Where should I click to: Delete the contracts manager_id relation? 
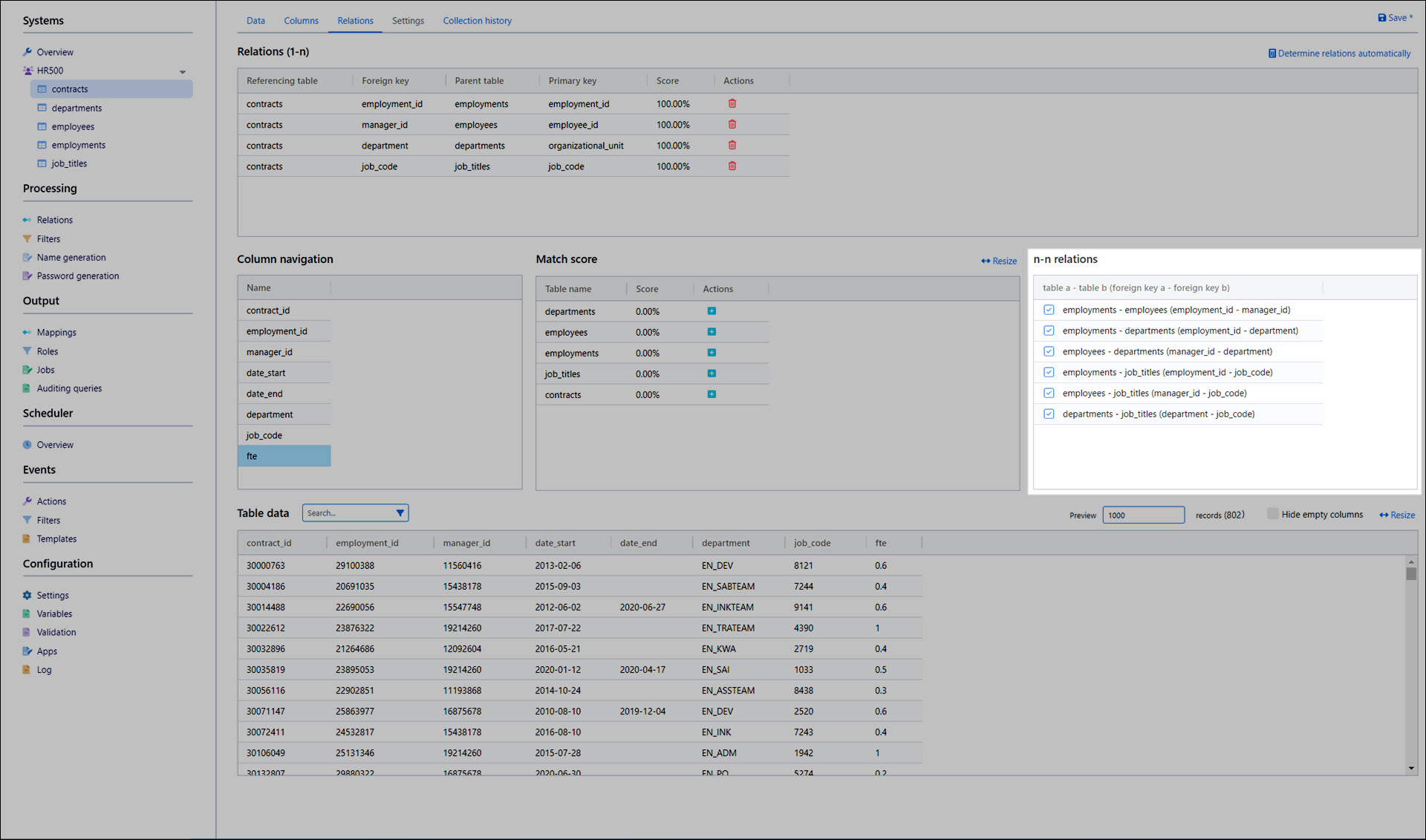(x=732, y=125)
